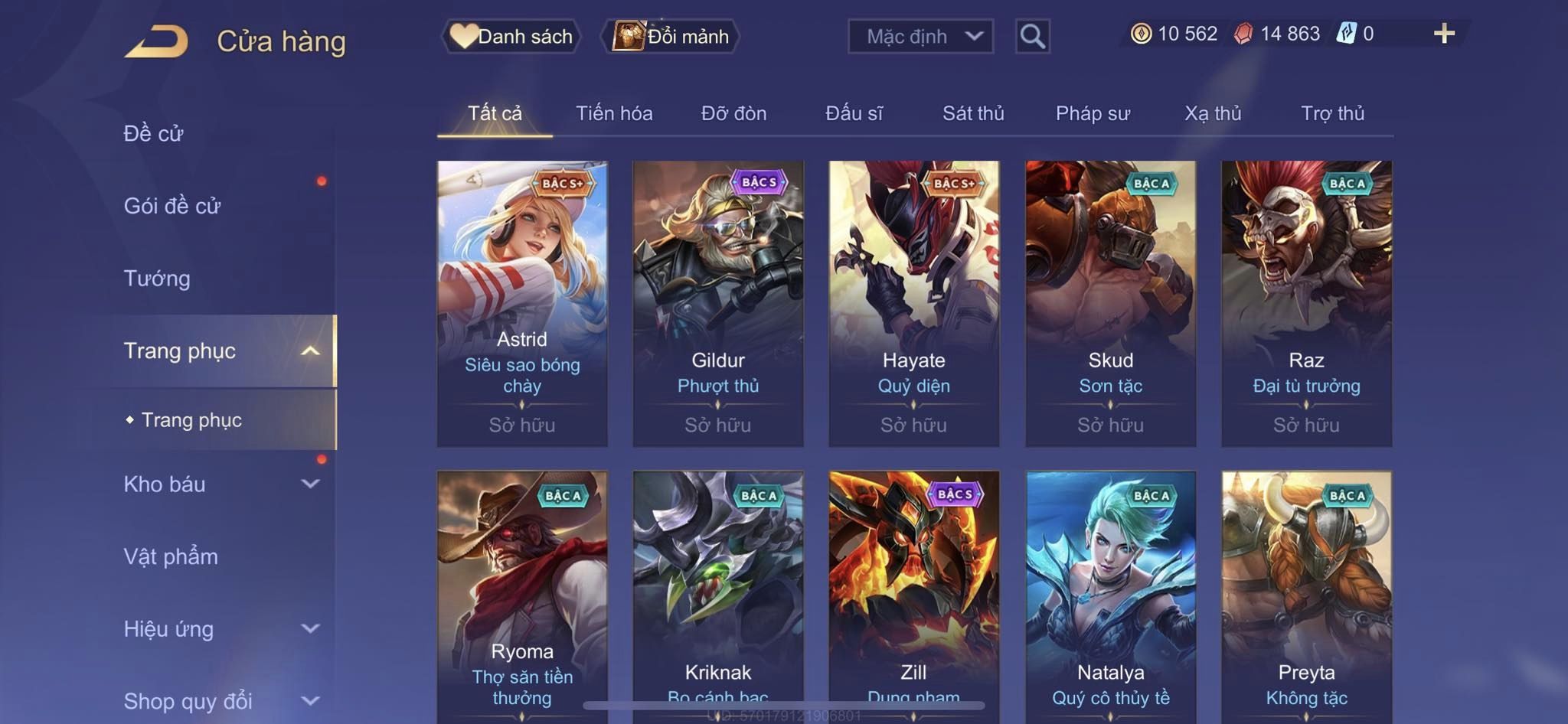
Task: Open Đổi mảnh fragment exchange button
Action: 671,36
